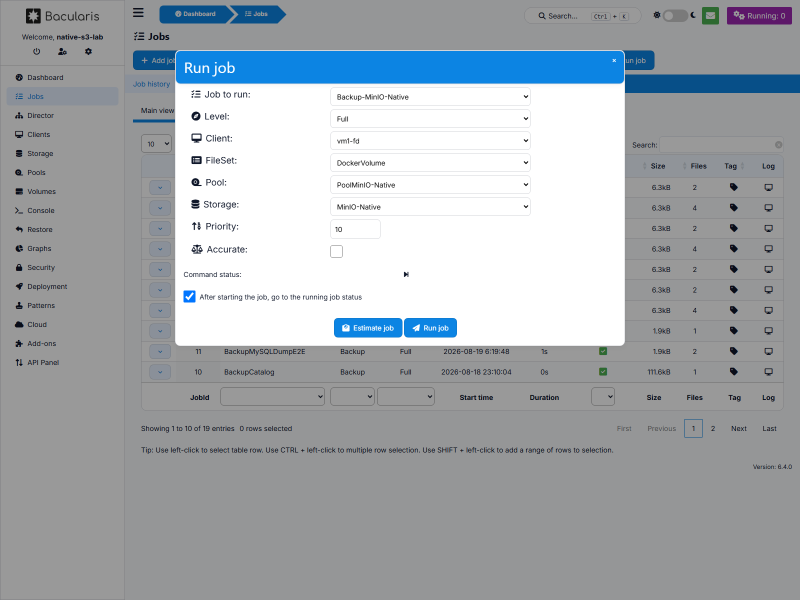This screenshot has width=800, height=600.
Task: Select the Main view tab
Action: click(x=157, y=111)
